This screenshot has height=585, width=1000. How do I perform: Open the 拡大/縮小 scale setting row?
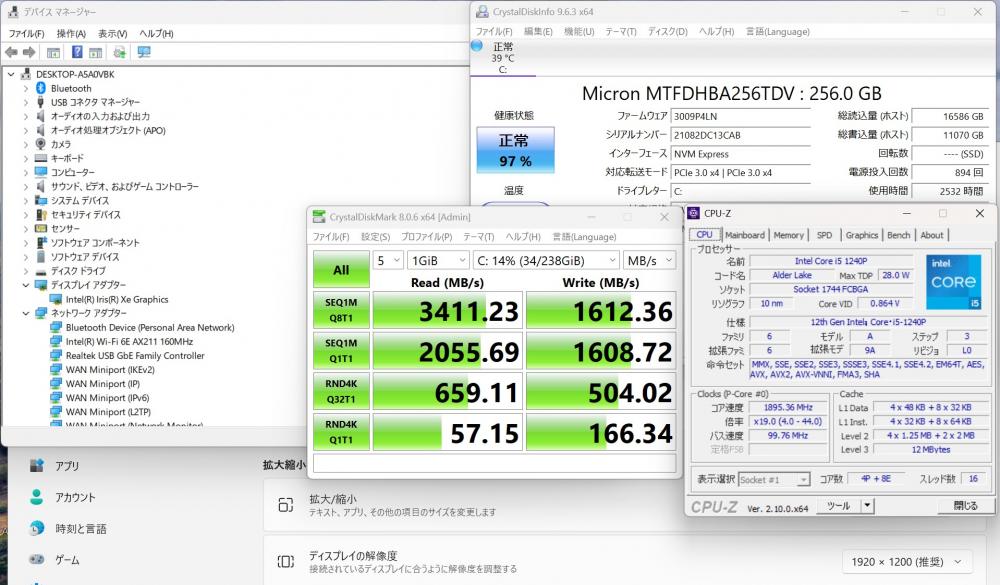click(627, 505)
